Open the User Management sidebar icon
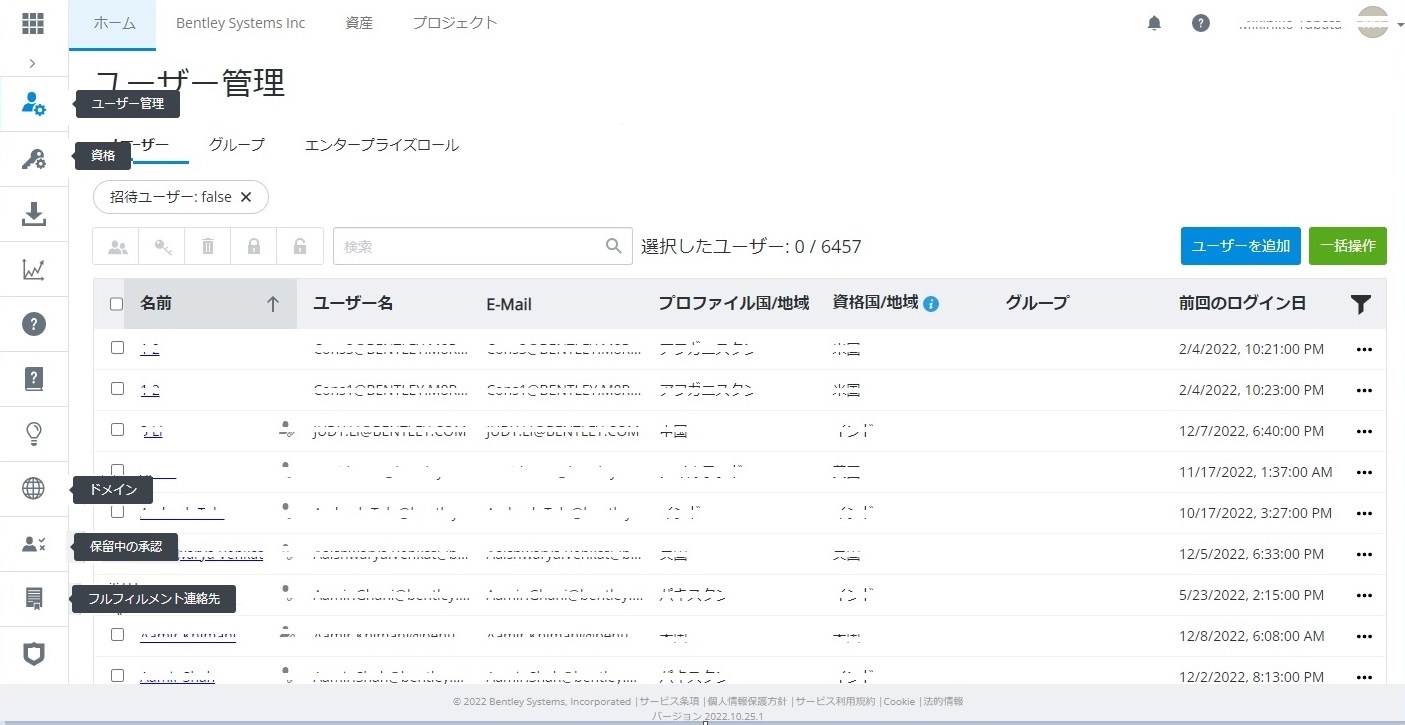This screenshot has height=725, width=1405. coord(33,103)
